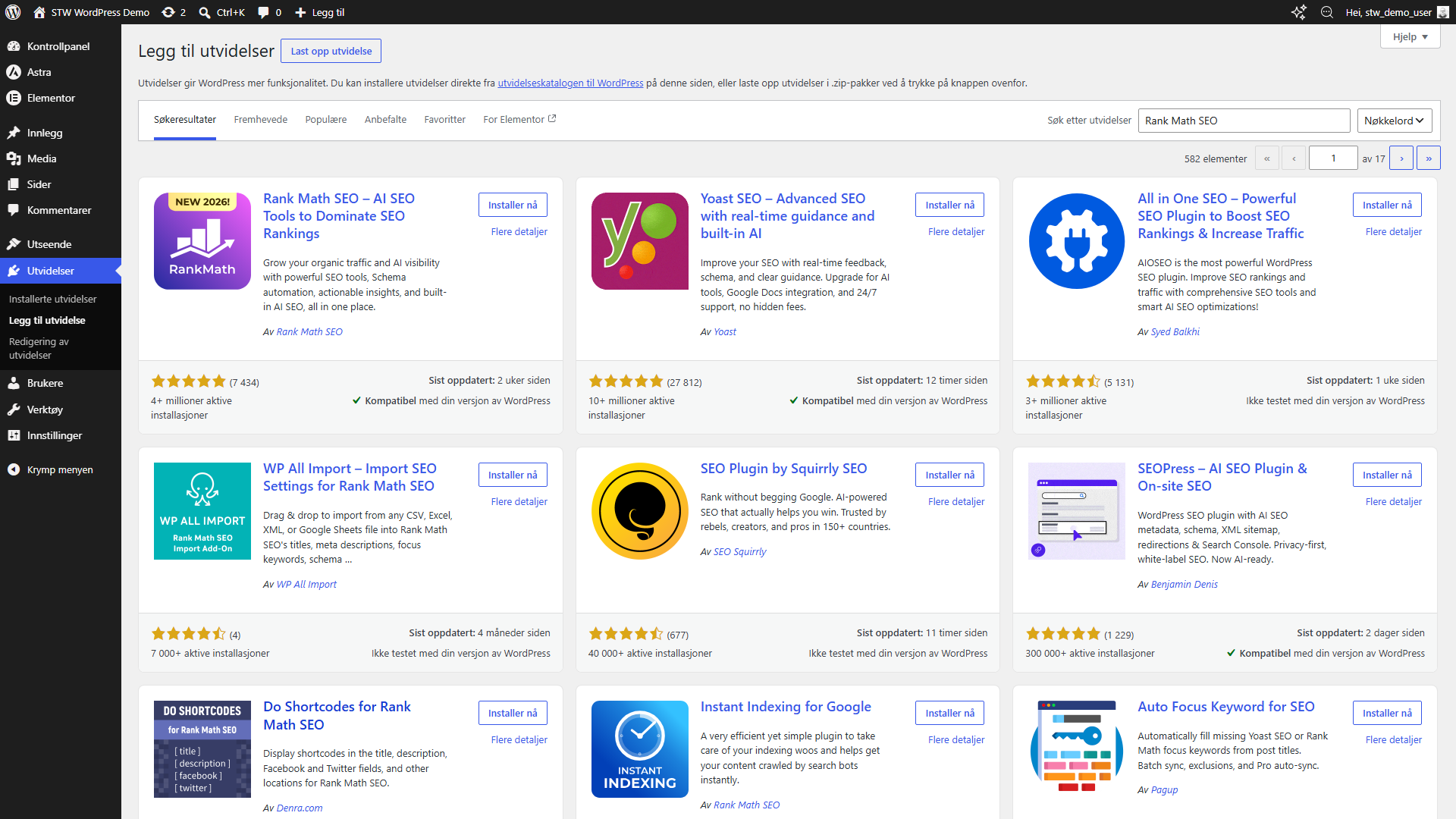The height and width of the screenshot is (819, 1456).
Task: Switch to the Søkeresultater tab
Action: click(185, 120)
